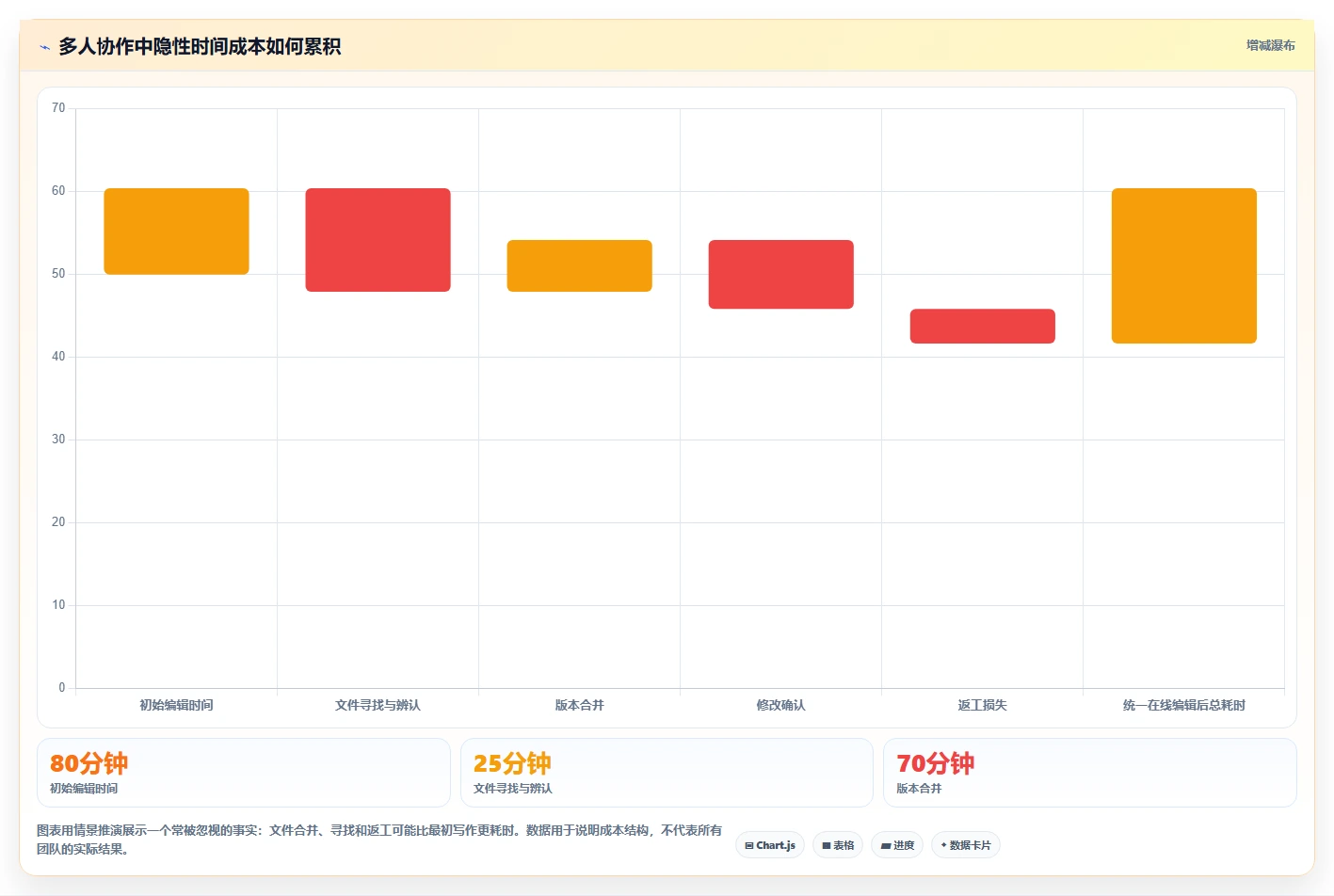
Task: Click the red 修改确认 bar
Action: pos(780,274)
